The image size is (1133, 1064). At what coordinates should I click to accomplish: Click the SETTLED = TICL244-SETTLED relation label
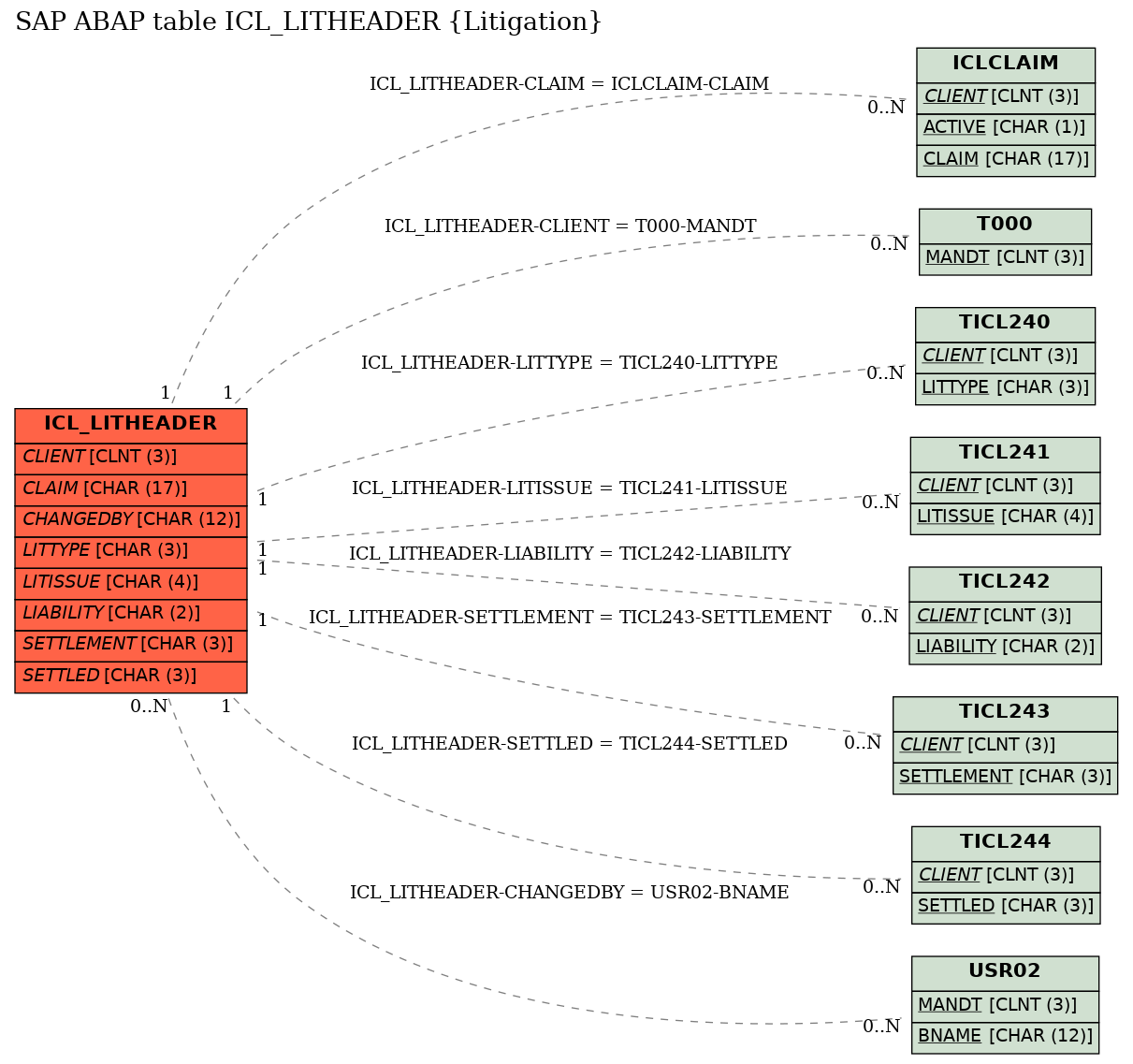tap(569, 744)
